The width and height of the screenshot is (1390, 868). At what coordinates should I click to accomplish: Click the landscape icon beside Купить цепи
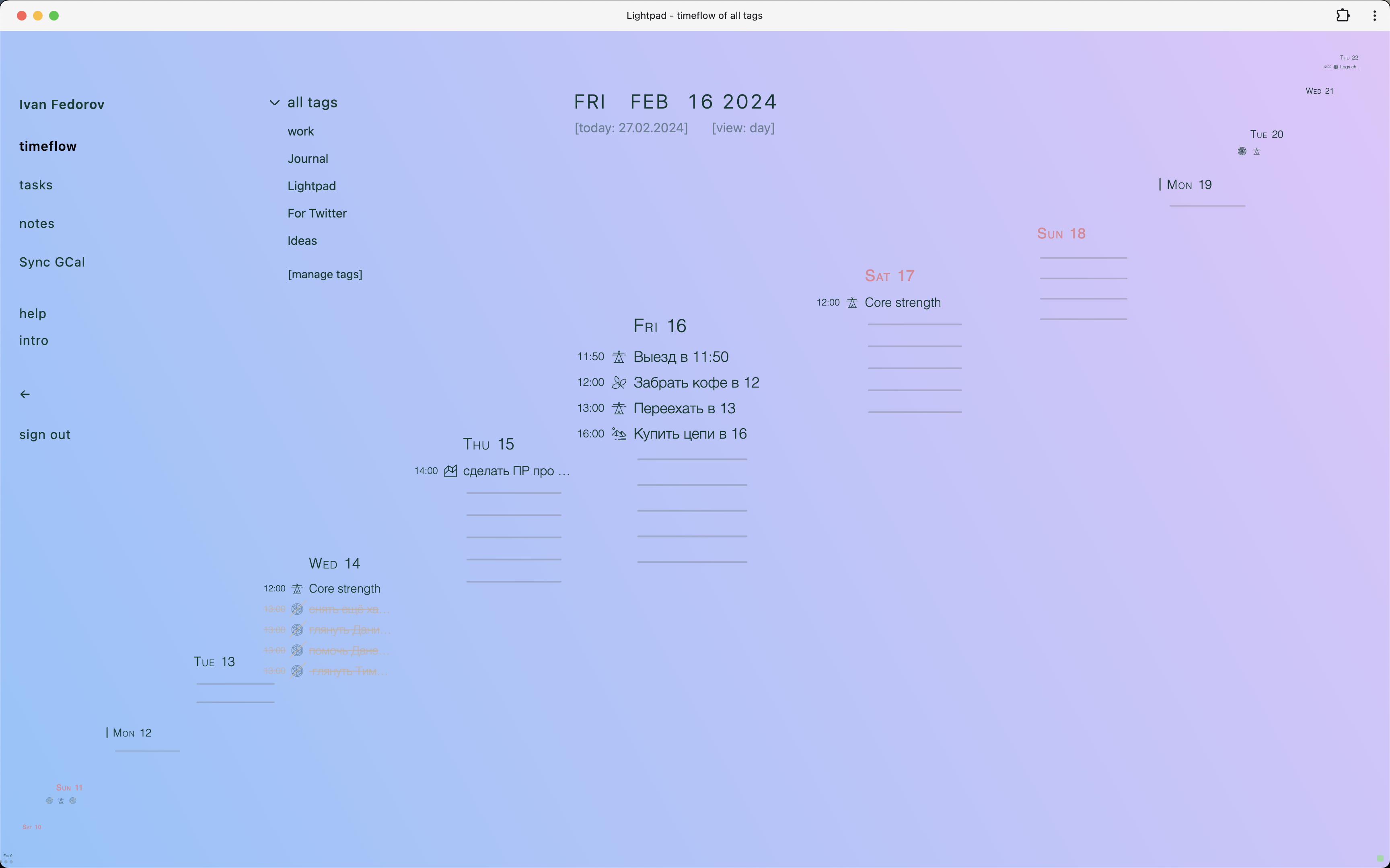[618, 434]
